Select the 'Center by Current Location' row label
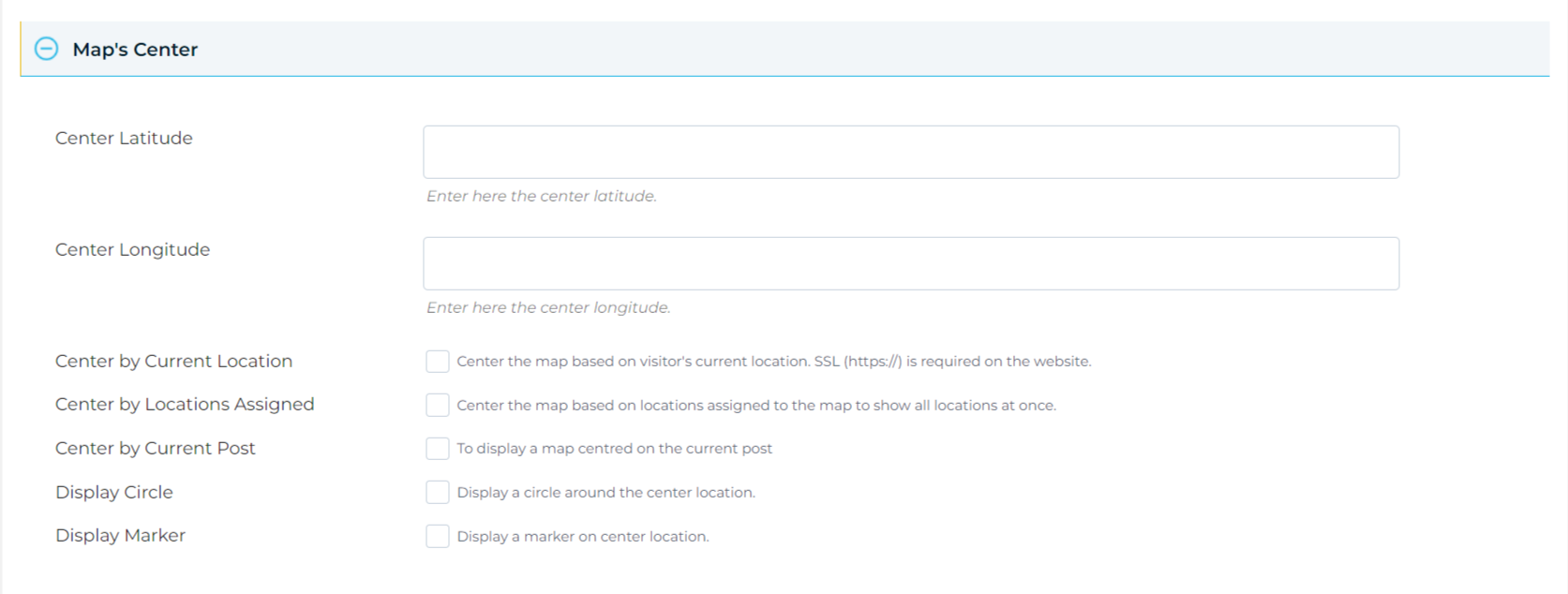Screen dimensions: 1568x594 (173, 361)
